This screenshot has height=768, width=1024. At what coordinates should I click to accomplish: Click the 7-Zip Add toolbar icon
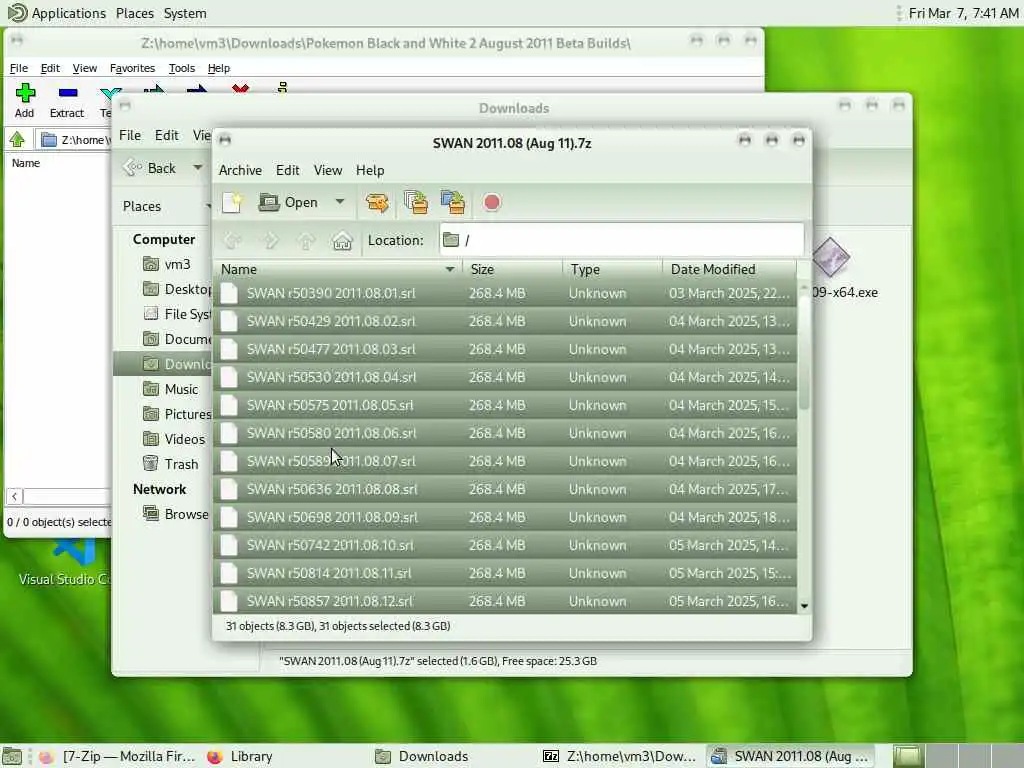coord(25,101)
